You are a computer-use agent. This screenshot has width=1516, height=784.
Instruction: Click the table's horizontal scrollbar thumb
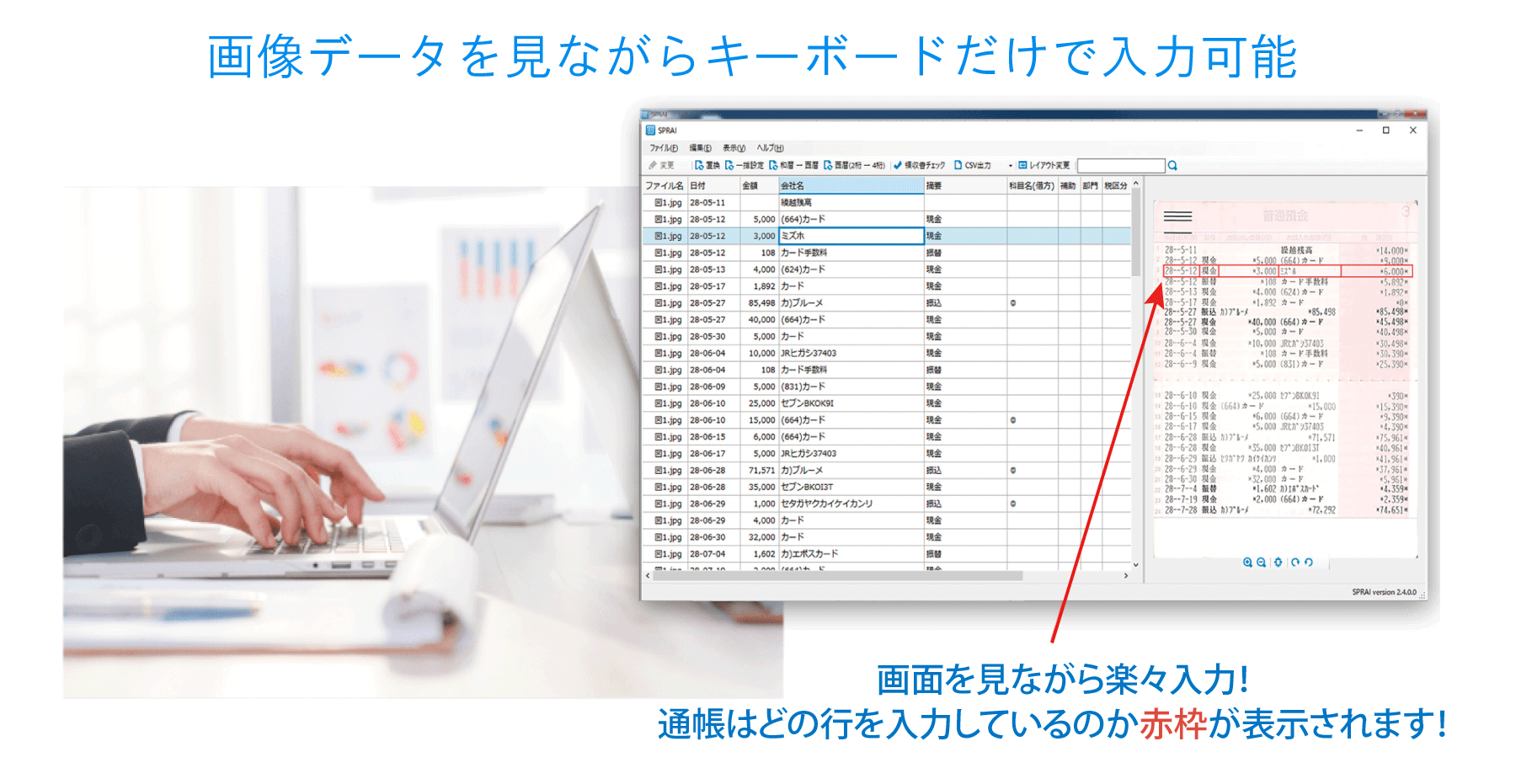click(x=839, y=576)
